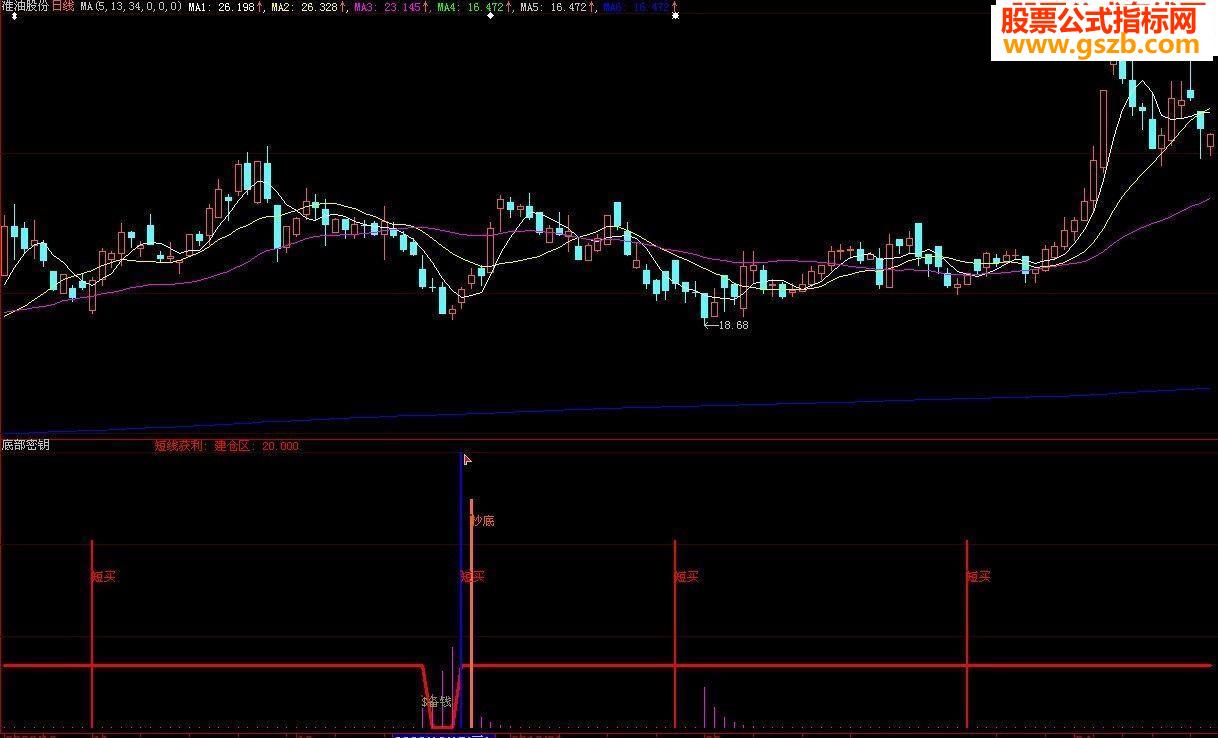Click the first 短买 signal at far left
Viewport: 1218px width, 738px height.
pyautogui.click(x=104, y=576)
